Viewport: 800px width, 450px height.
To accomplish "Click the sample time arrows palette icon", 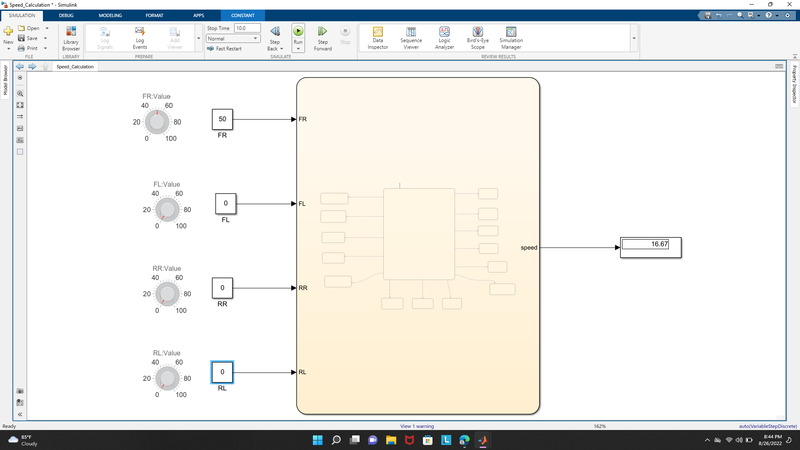I will 20,117.
